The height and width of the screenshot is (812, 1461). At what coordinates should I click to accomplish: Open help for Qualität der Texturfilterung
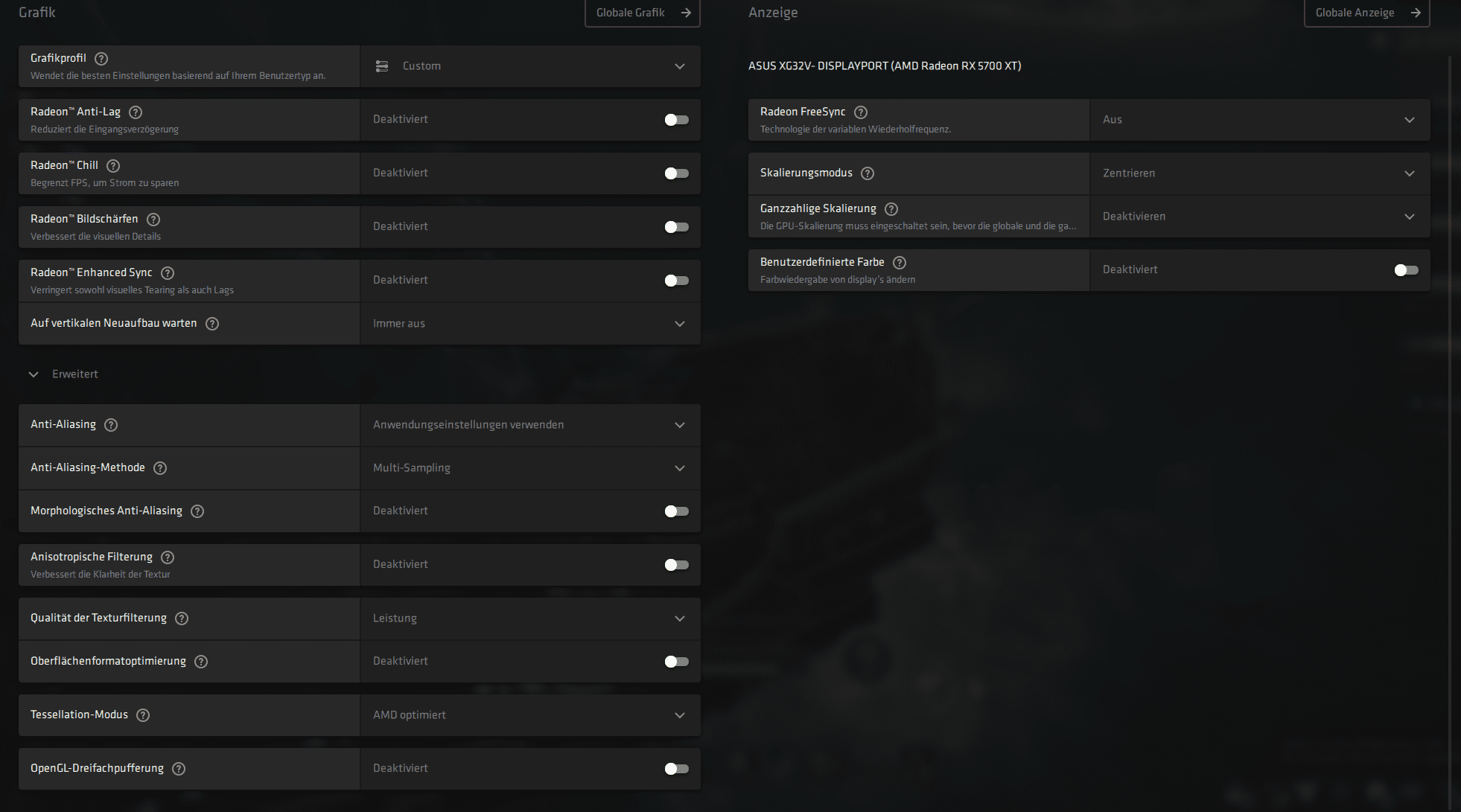point(182,618)
